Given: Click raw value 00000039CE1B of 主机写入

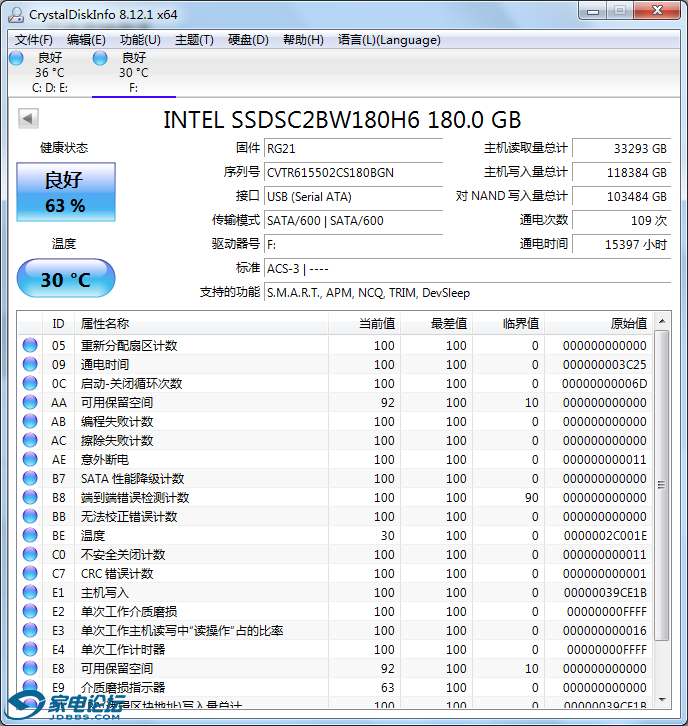Looking at the screenshot, I should click(605, 593).
